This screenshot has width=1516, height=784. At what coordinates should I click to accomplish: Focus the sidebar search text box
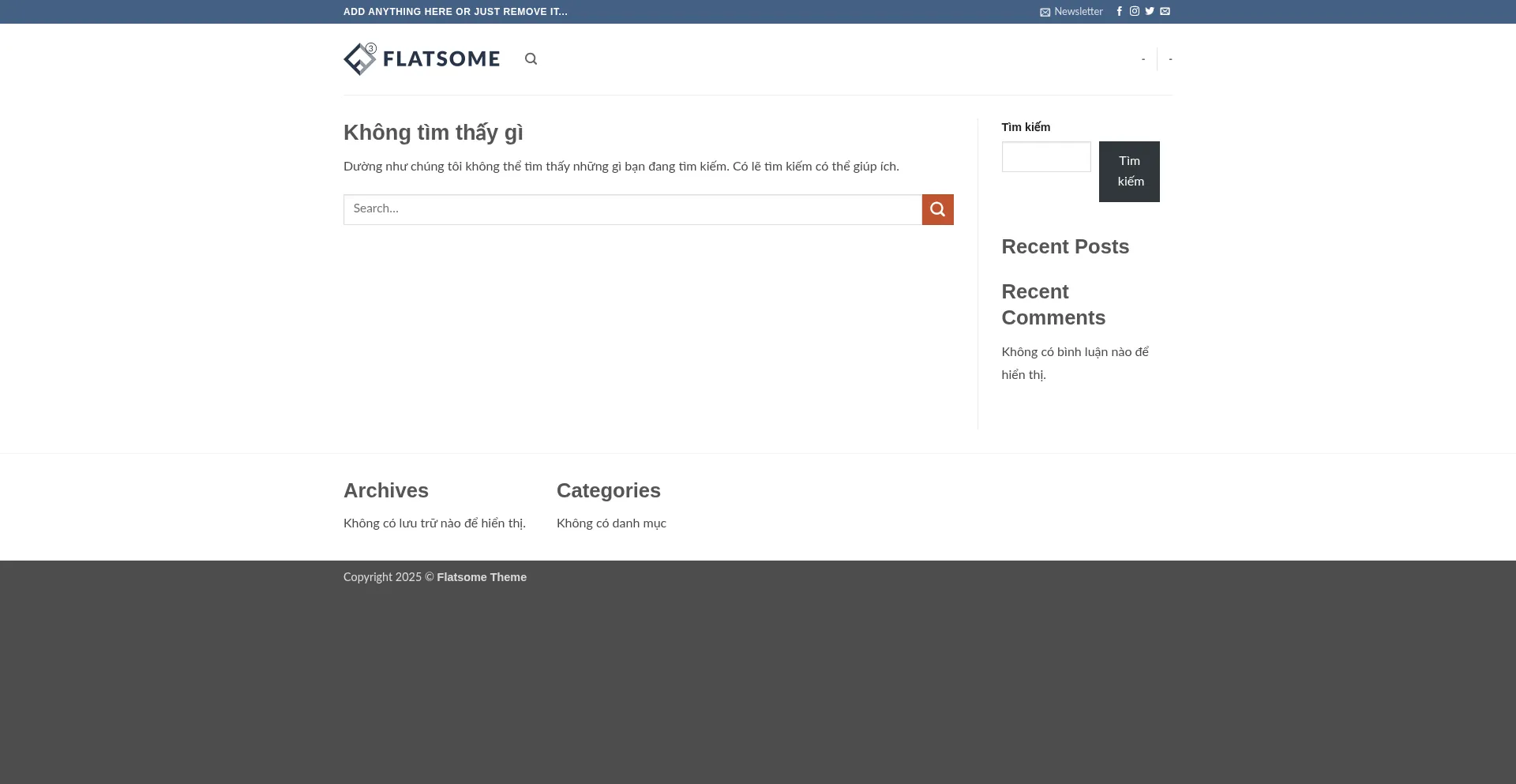[1045, 157]
